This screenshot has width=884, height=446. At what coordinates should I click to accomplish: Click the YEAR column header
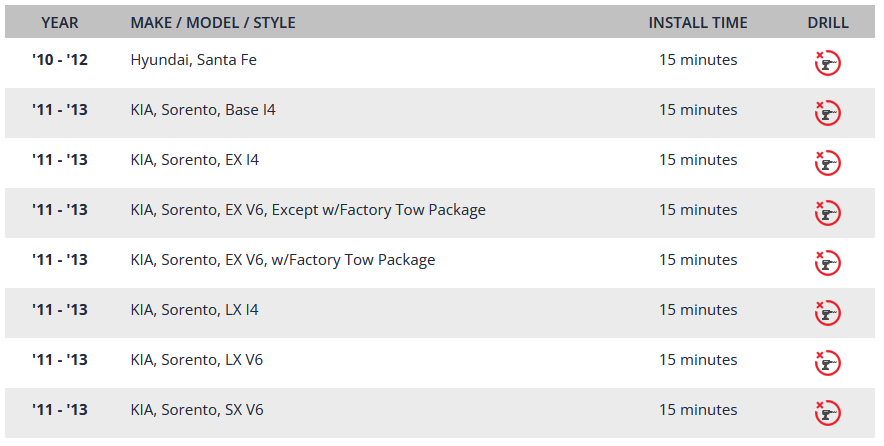point(60,22)
